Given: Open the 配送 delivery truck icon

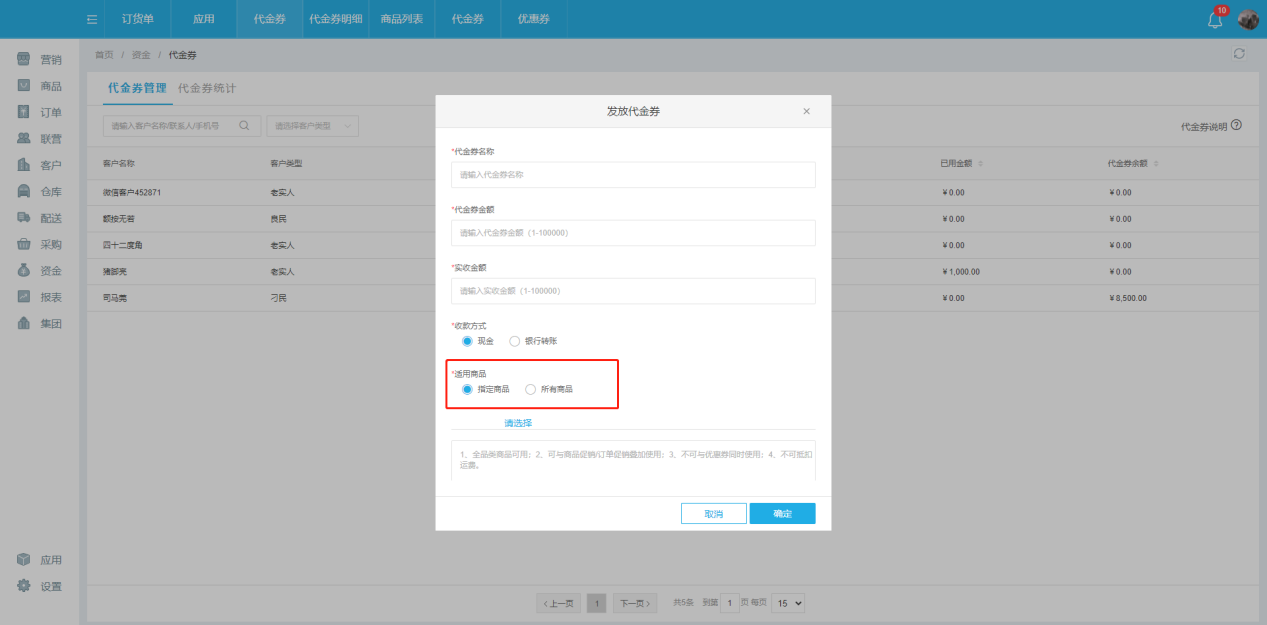Looking at the screenshot, I should coord(23,218).
